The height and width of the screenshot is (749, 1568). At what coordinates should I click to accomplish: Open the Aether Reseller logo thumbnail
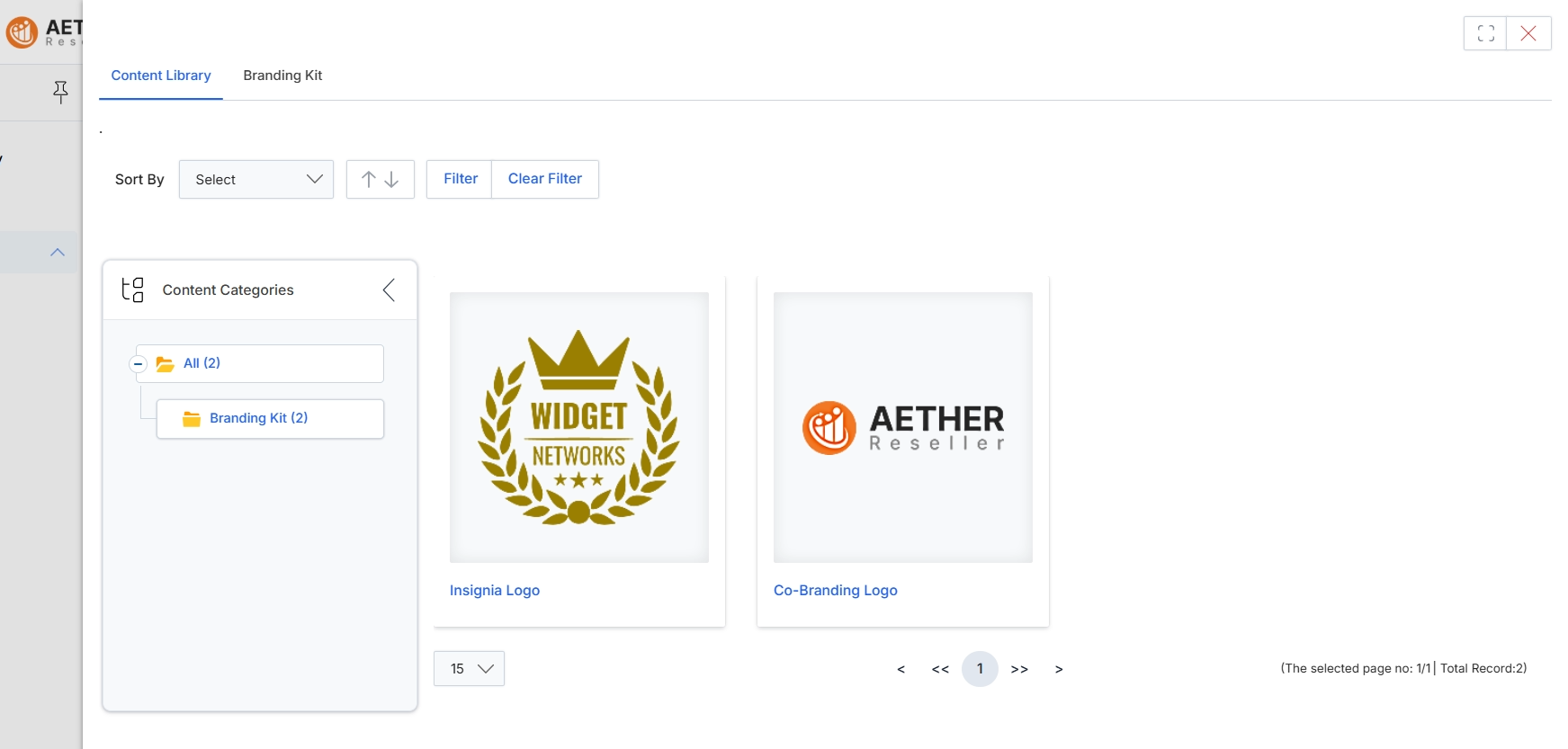point(903,427)
